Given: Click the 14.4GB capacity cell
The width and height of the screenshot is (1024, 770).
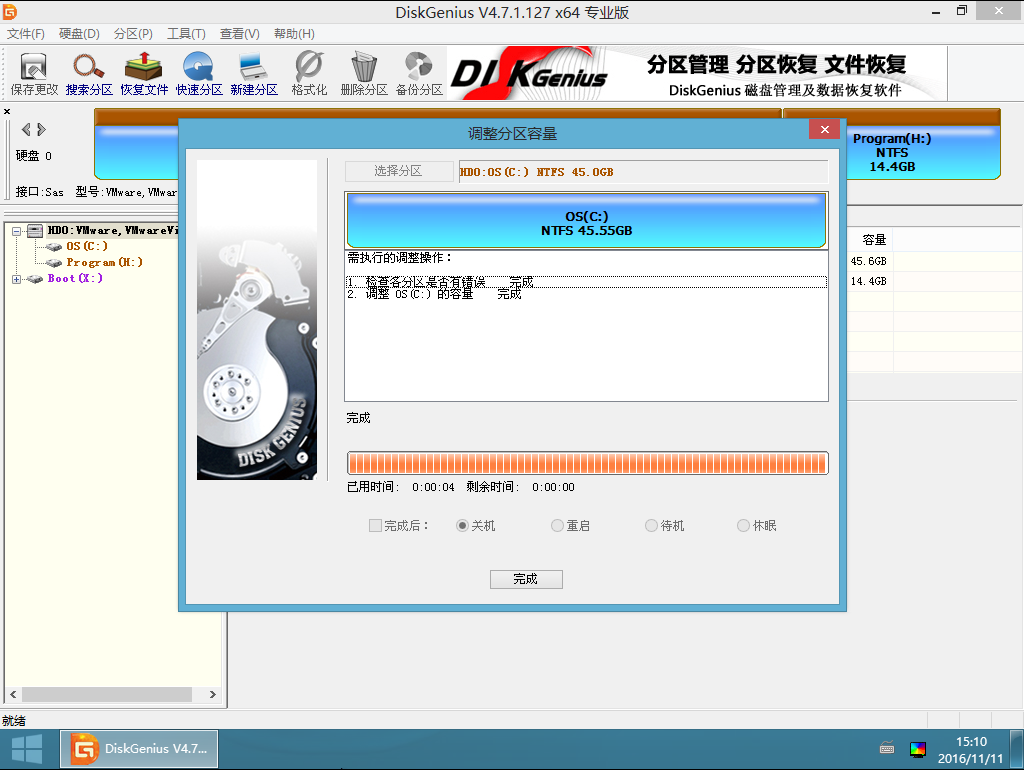Looking at the screenshot, I should point(869,281).
